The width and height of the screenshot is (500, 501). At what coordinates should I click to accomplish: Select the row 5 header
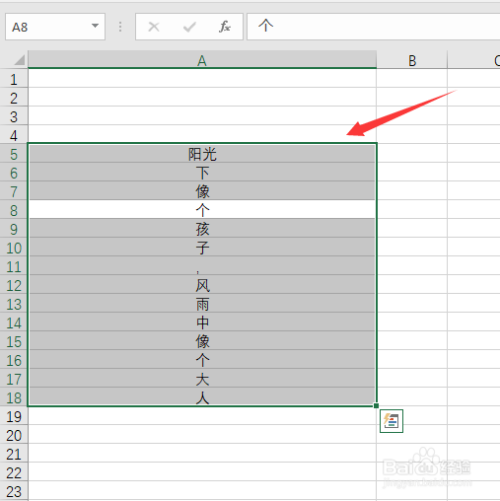tap(14, 154)
